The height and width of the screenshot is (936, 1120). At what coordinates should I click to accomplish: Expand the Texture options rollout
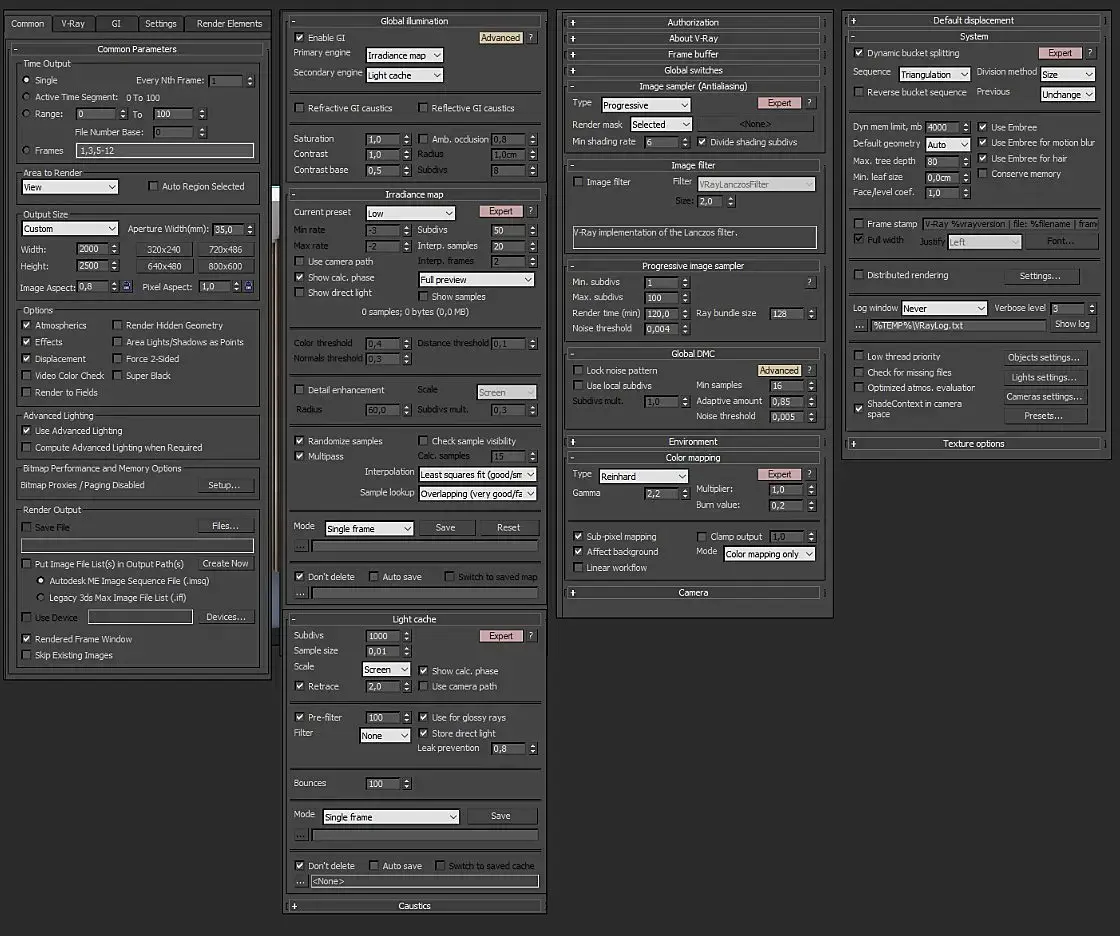tap(973, 444)
